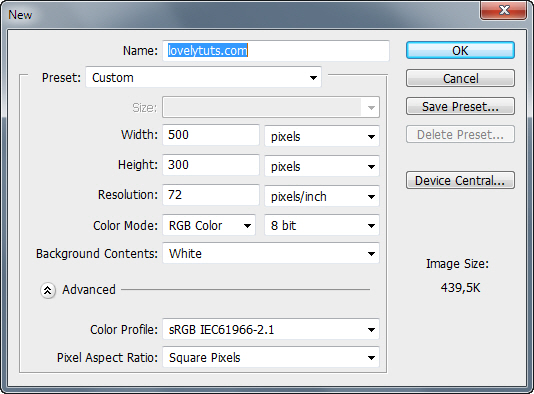Click the Image Size value 439,5K
Image resolution: width=534 pixels, height=394 pixels.
coord(460,288)
